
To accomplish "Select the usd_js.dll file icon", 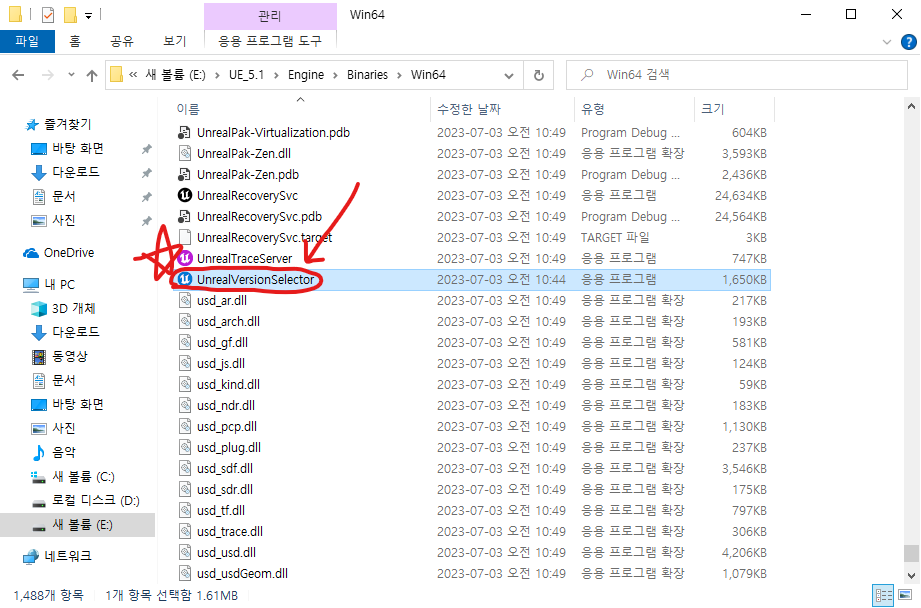I will 185,364.
